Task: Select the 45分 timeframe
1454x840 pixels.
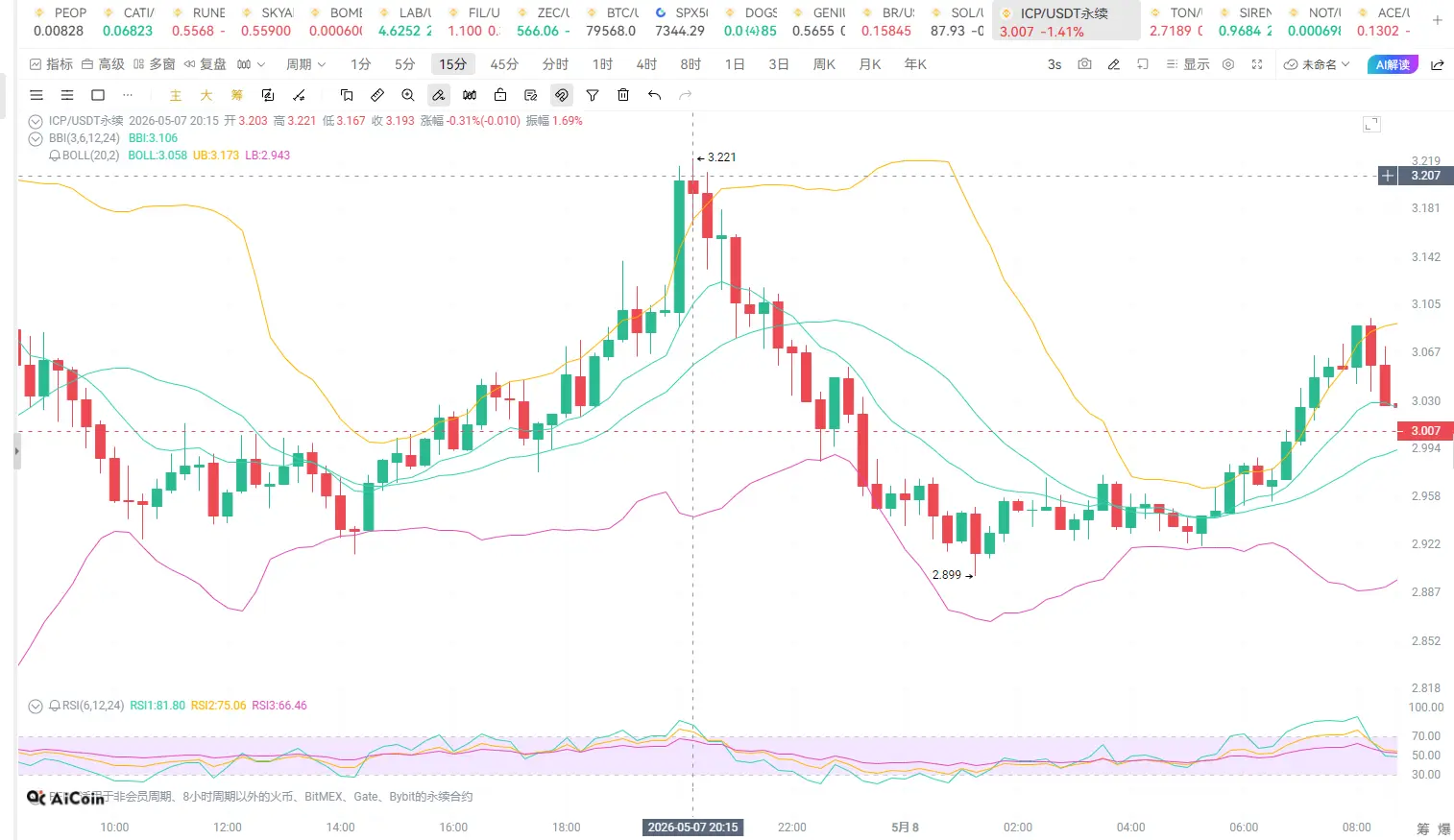Action: pos(504,64)
